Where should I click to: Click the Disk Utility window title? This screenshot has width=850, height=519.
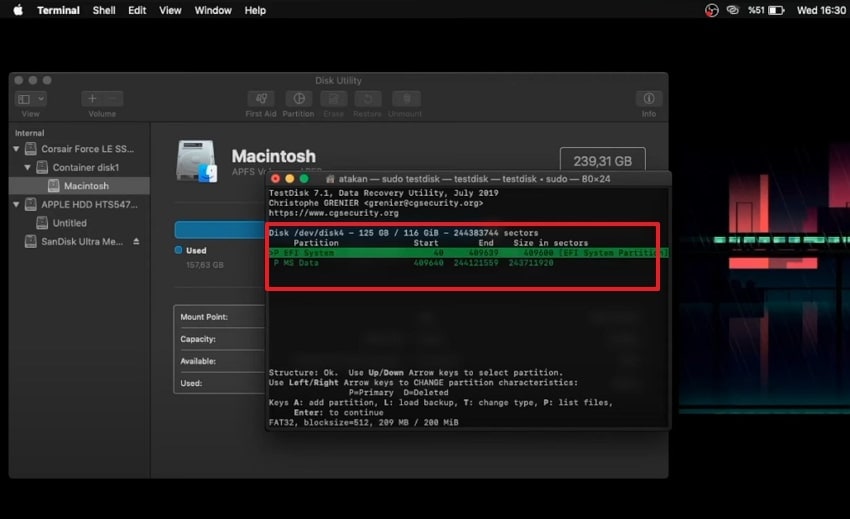point(338,80)
